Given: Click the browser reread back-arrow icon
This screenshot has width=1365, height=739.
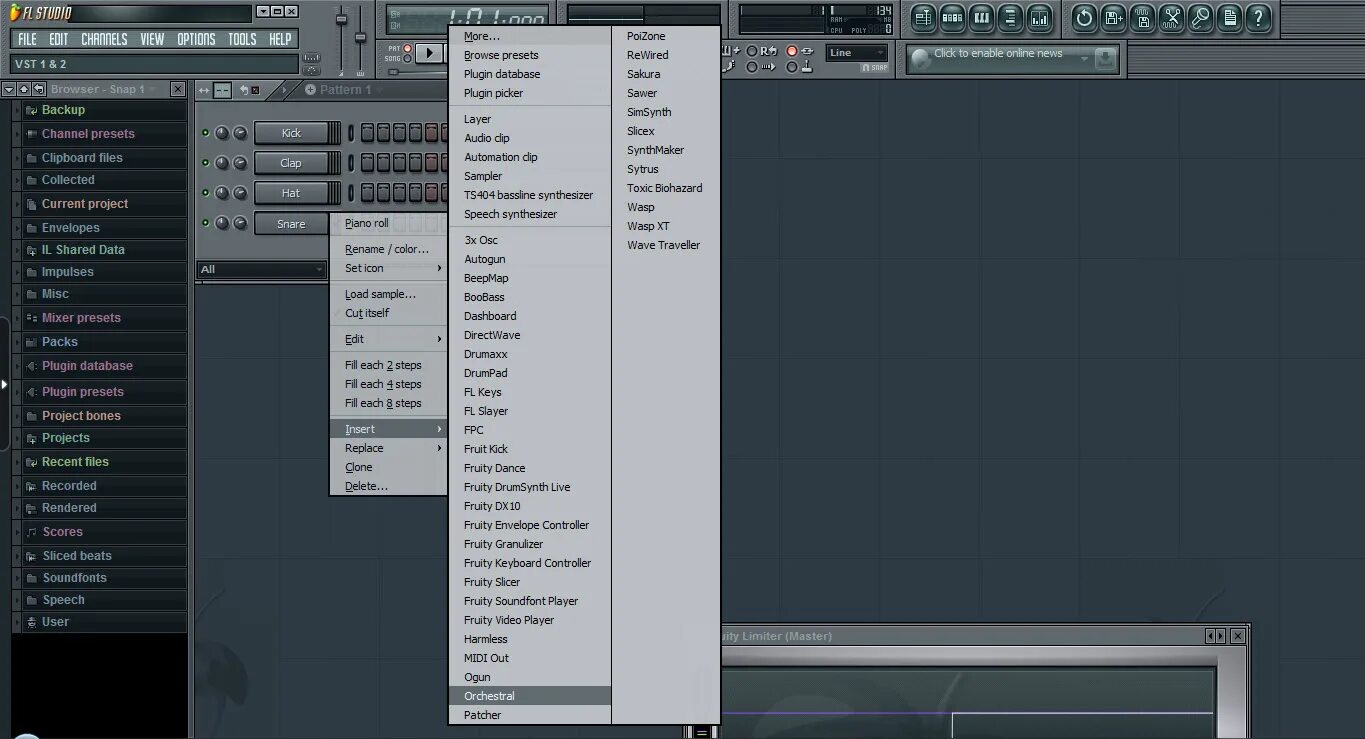Looking at the screenshot, I should [x=38, y=89].
